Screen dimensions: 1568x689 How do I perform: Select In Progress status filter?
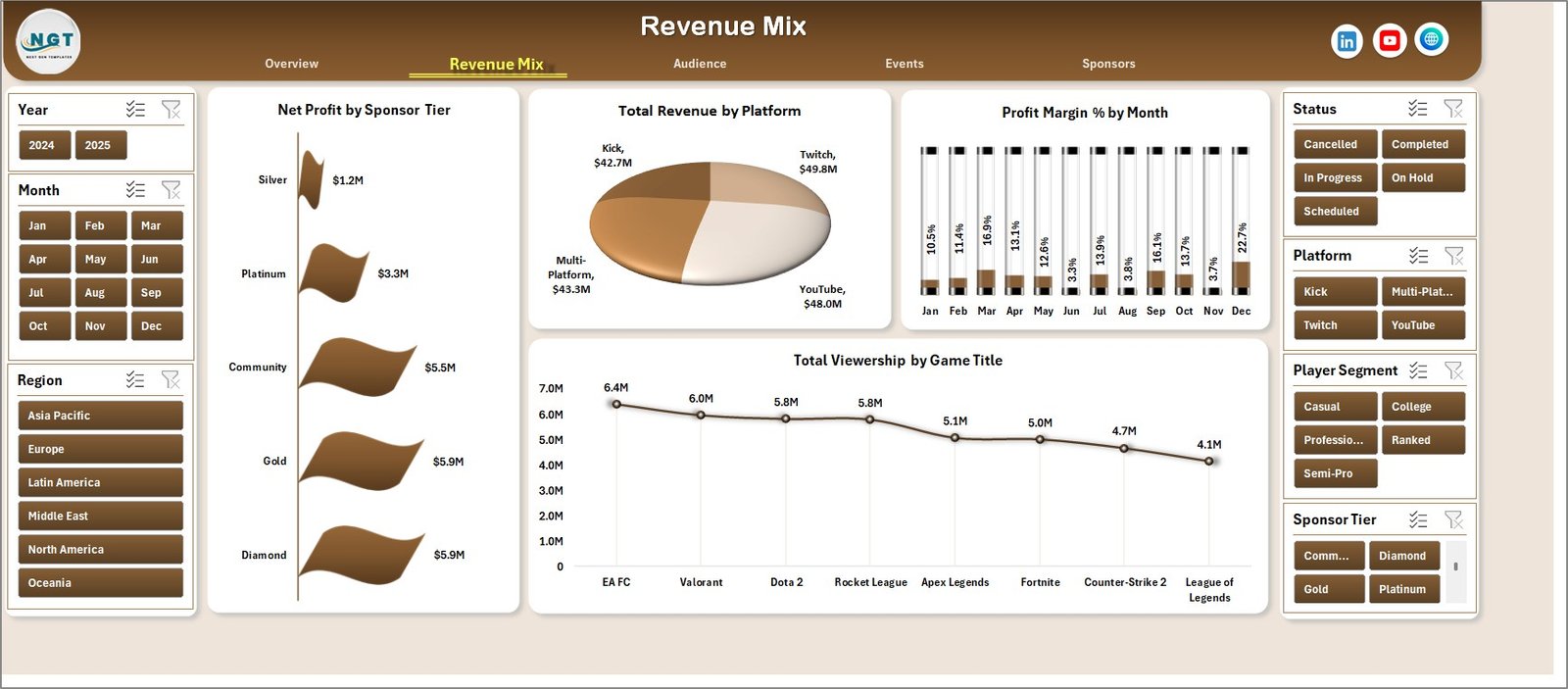click(1335, 177)
